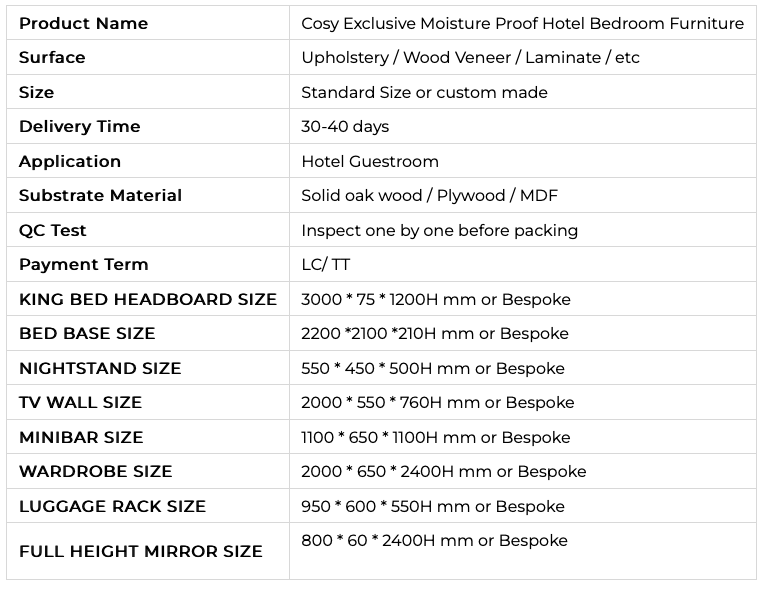Click the 2200 *2100 *210H mm bed base value
This screenshot has height=589, width=767.
[x=434, y=334]
